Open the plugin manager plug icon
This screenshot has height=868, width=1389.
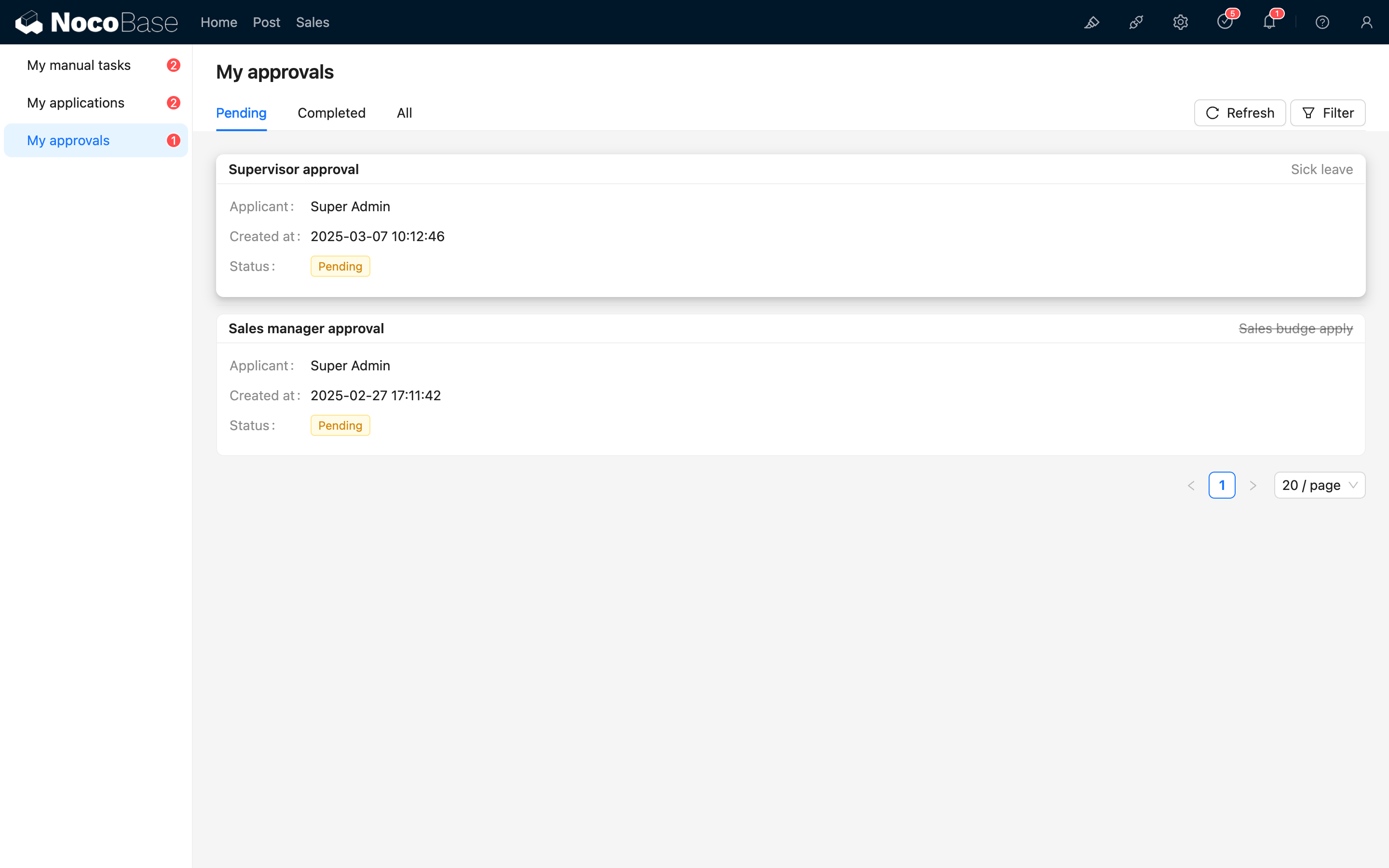1136,22
